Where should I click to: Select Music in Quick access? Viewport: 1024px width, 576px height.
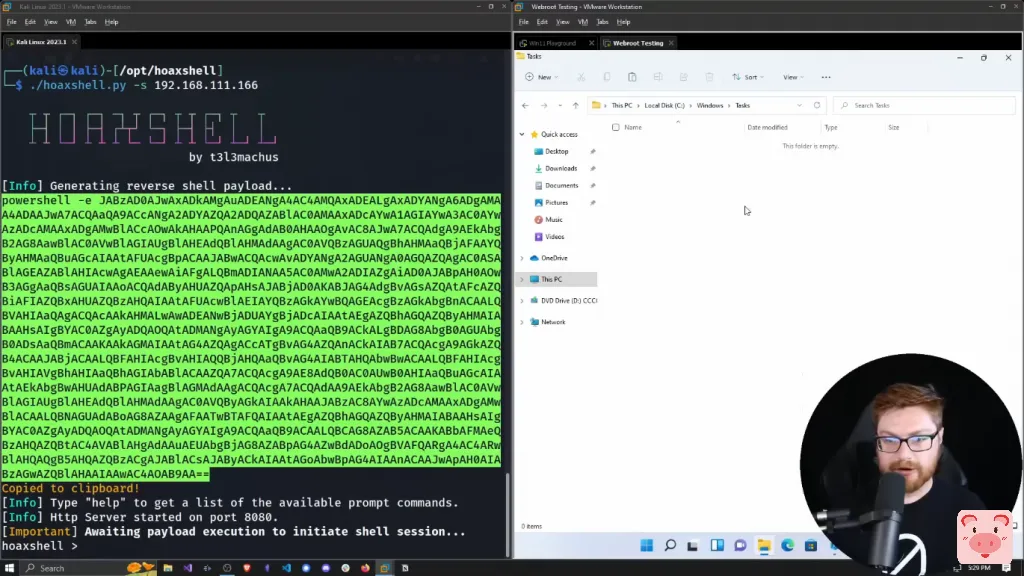pos(553,219)
